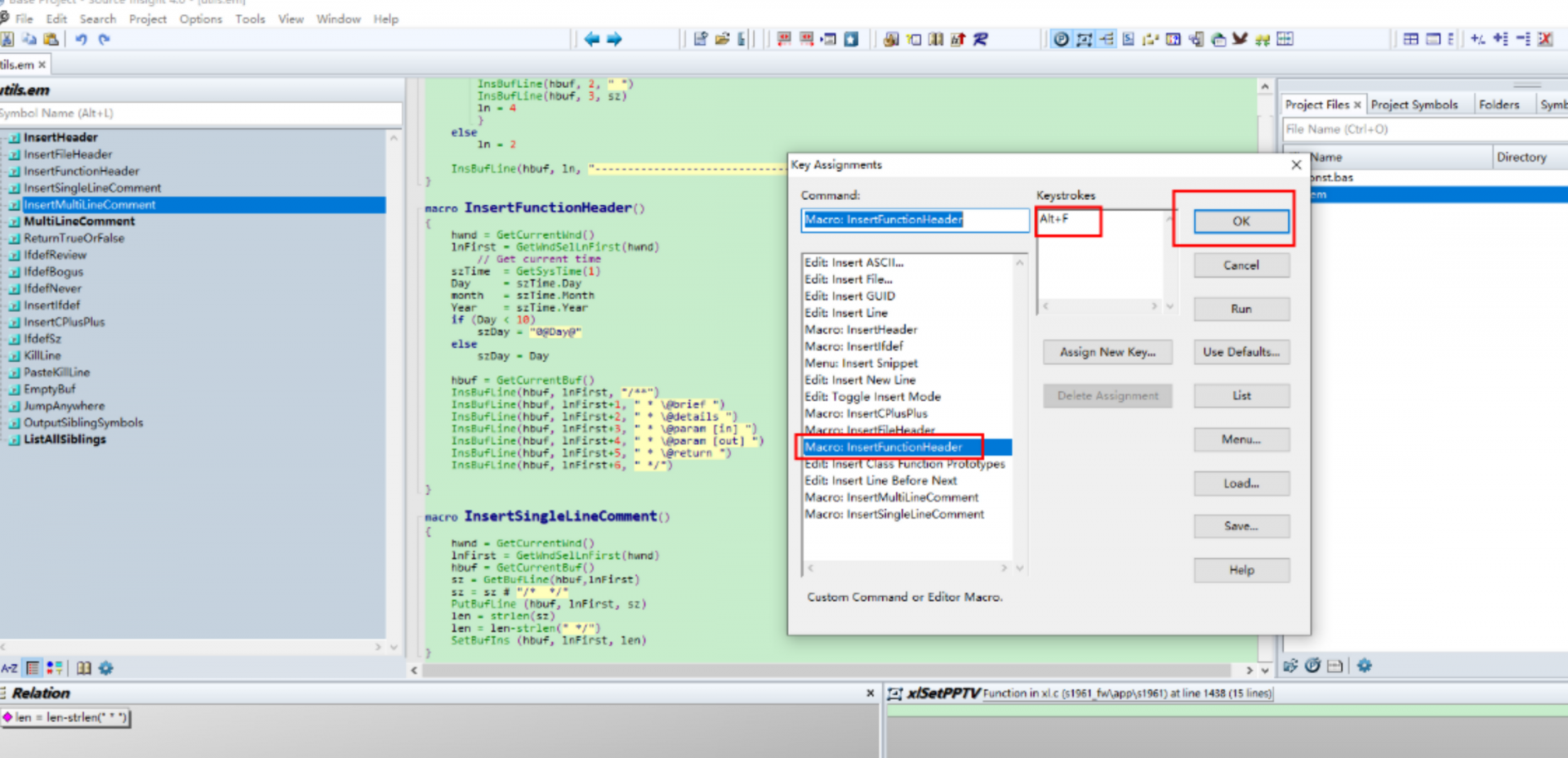
Task: Click the blue S symbol toolbar icon
Action: point(1128,39)
